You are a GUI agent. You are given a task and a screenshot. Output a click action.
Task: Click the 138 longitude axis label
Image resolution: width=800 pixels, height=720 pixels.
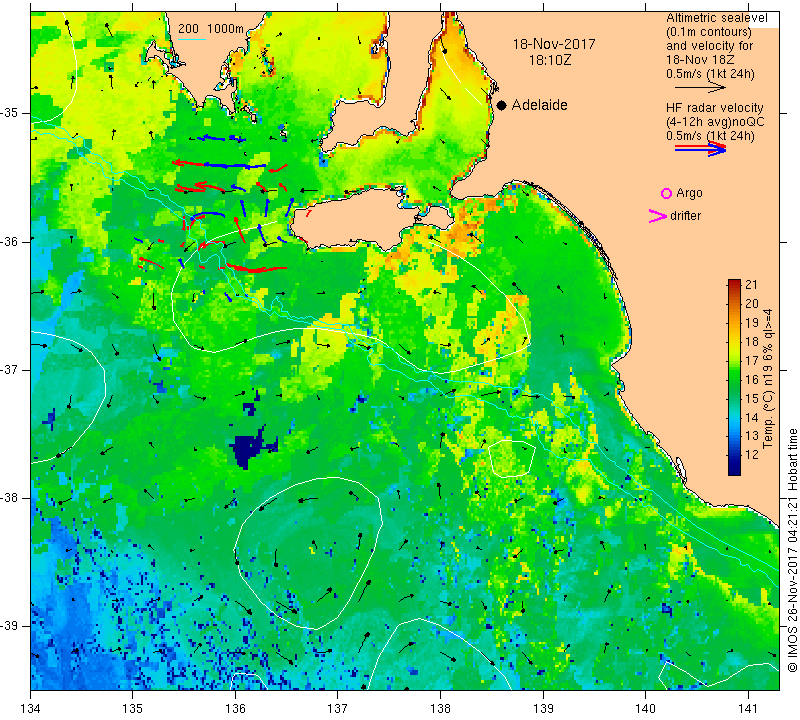(x=440, y=709)
